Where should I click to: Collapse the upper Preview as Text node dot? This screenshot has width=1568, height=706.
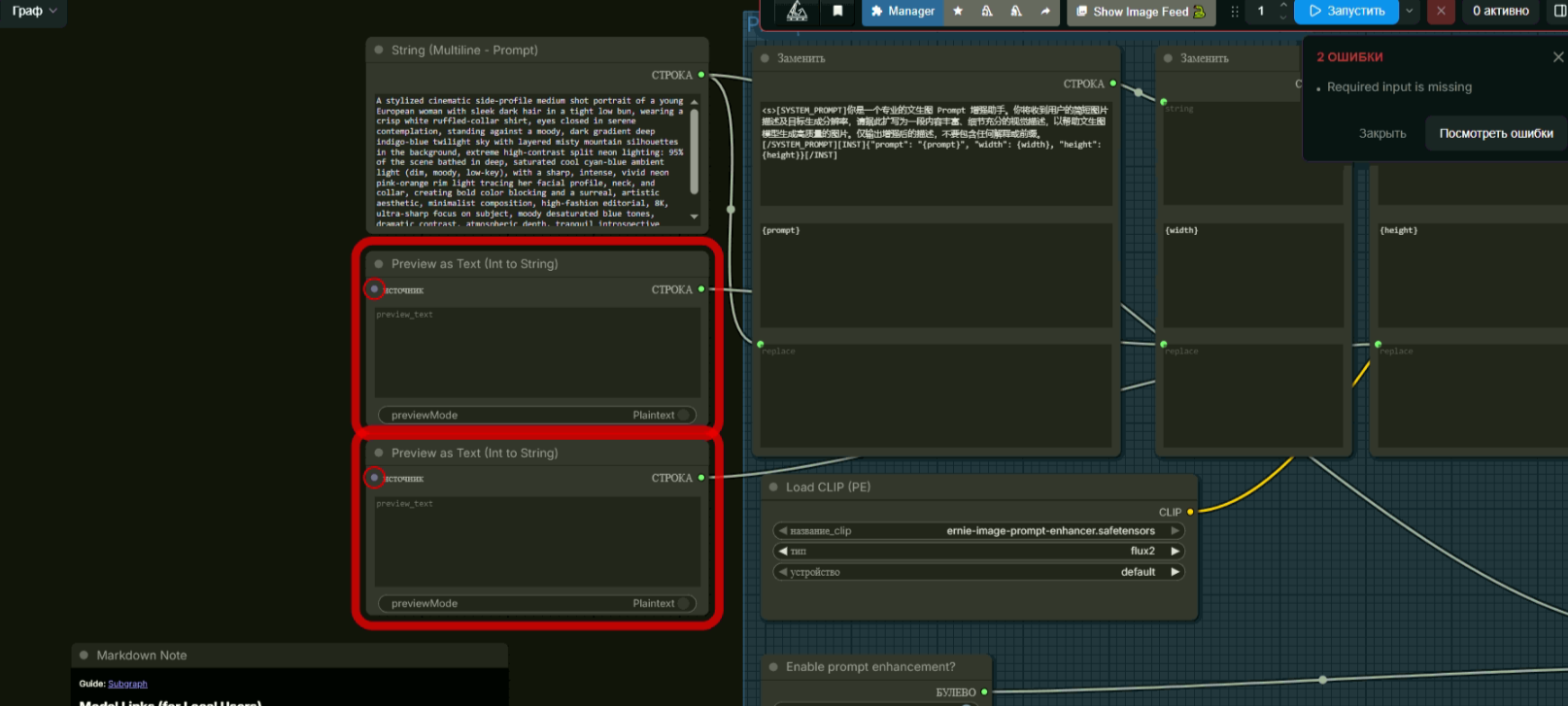tap(379, 263)
